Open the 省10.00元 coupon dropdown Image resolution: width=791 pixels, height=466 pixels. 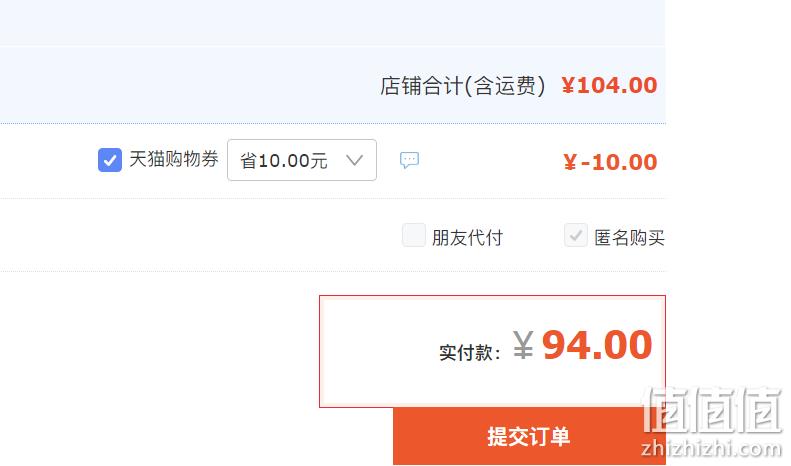tap(302, 160)
